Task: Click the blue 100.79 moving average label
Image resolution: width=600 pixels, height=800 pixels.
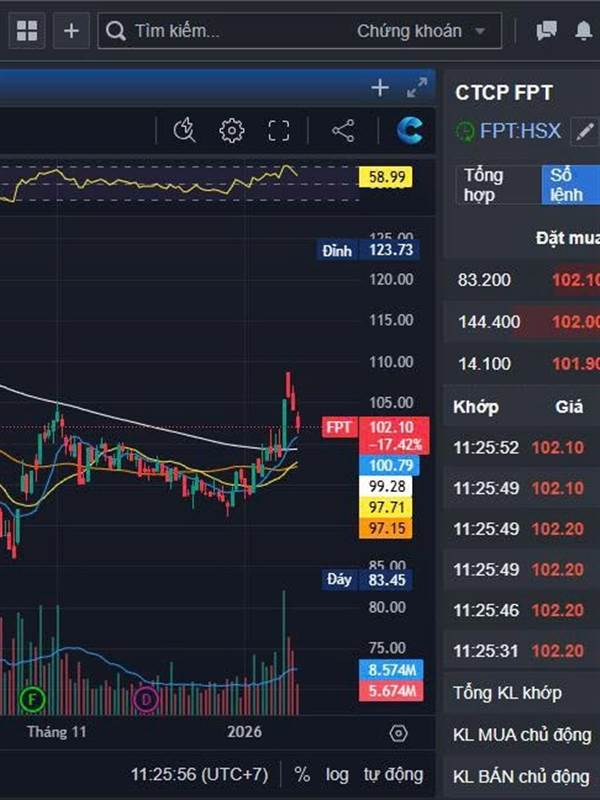Action: pyautogui.click(x=389, y=465)
